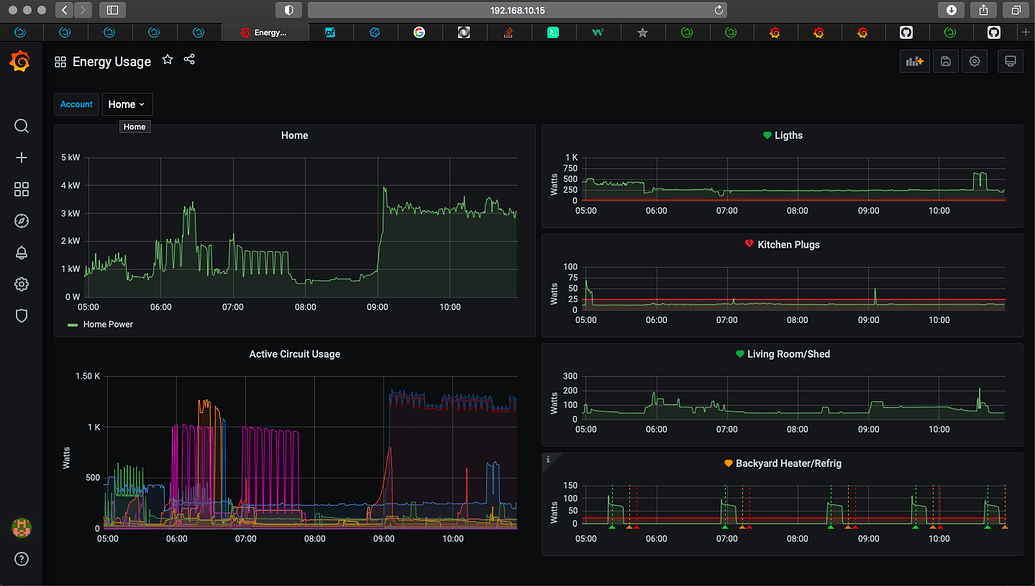Click the Add panel toolbar icon
Screen dimensions: 1035x586
(913, 61)
